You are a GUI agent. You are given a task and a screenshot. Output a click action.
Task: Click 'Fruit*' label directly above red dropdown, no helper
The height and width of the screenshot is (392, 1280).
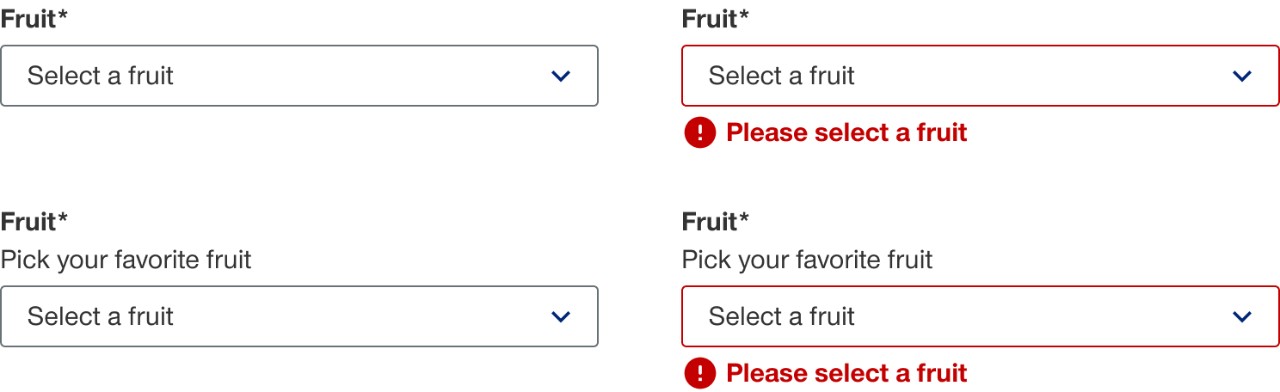(x=715, y=19)
